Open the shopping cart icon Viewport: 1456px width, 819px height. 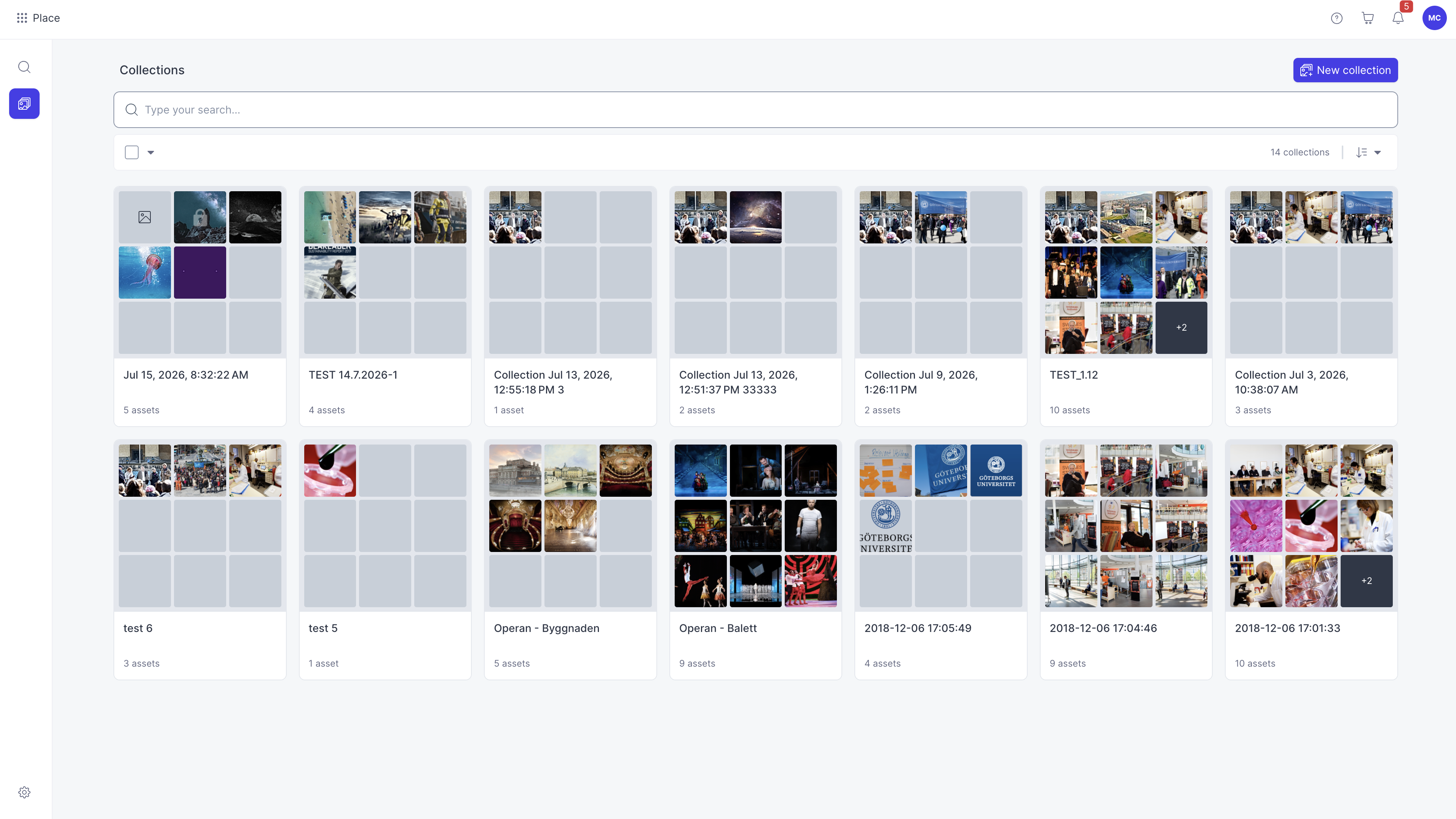point(1367,18)
